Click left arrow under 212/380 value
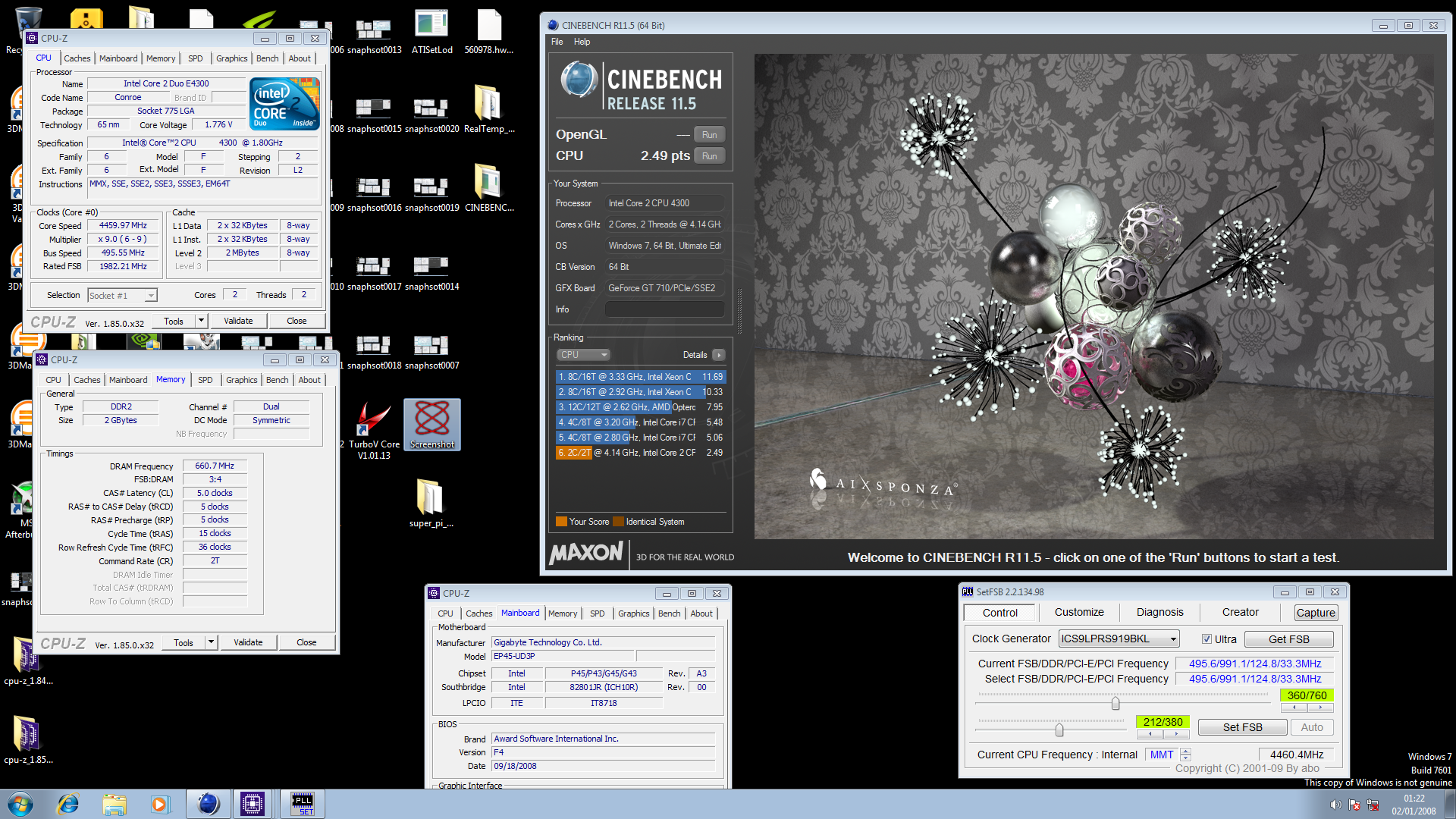 pyautogui.click(x=1150, y=734)
